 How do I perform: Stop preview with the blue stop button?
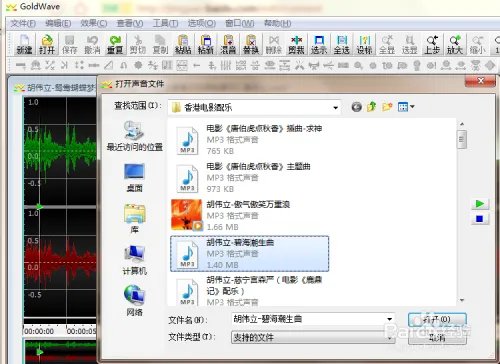(480, 219)
